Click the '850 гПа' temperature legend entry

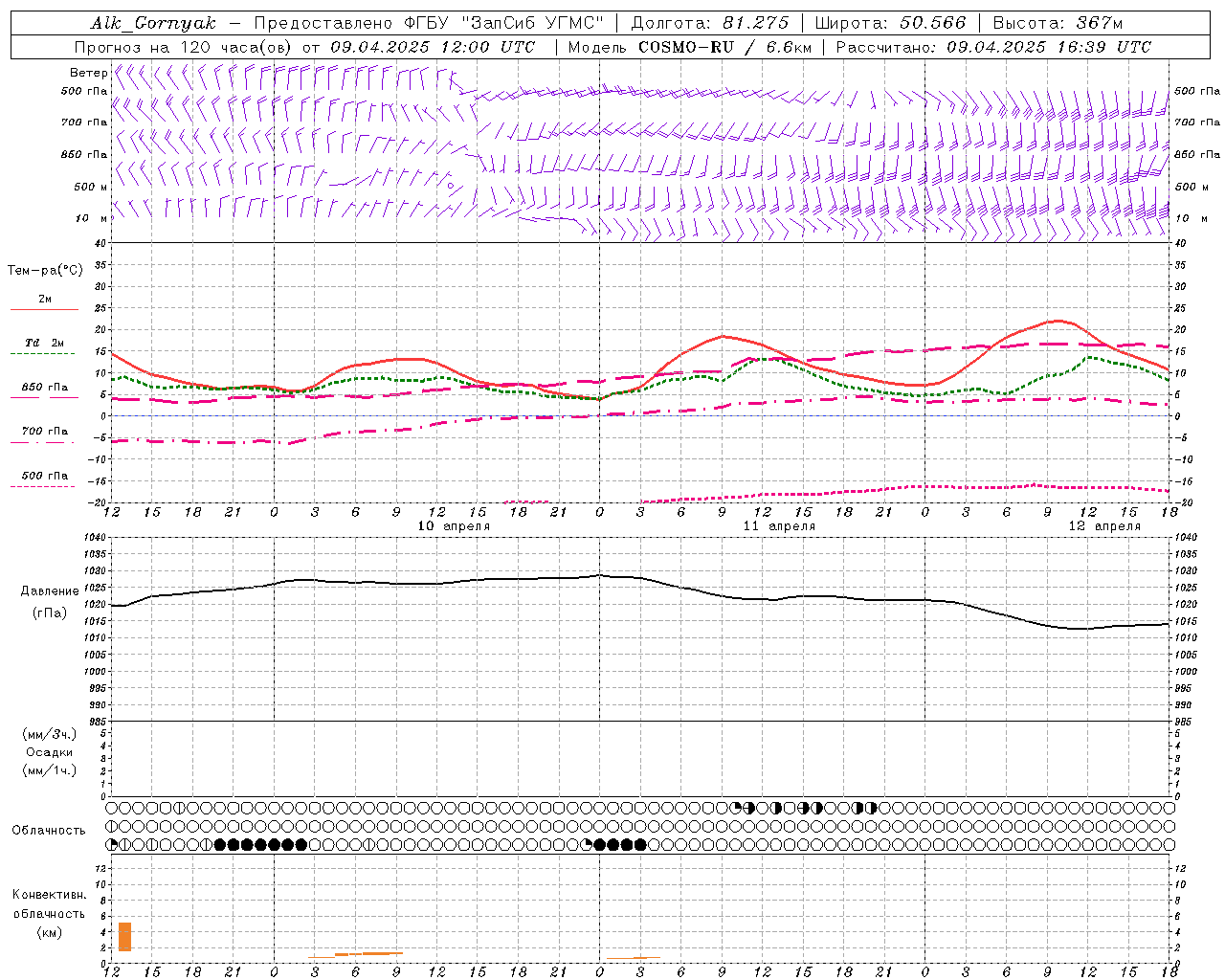(x=45, y=388)
